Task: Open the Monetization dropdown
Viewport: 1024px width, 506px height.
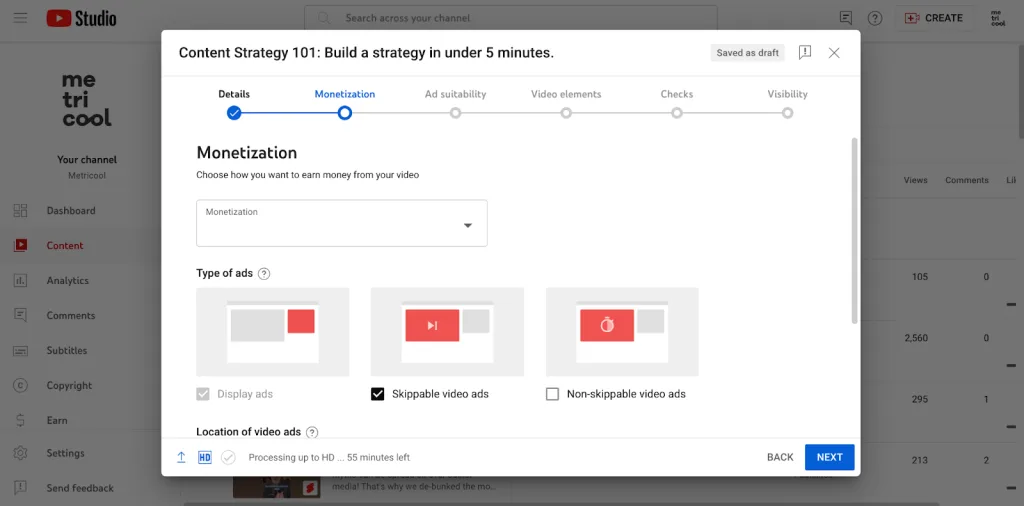Action: coord(341,223)
